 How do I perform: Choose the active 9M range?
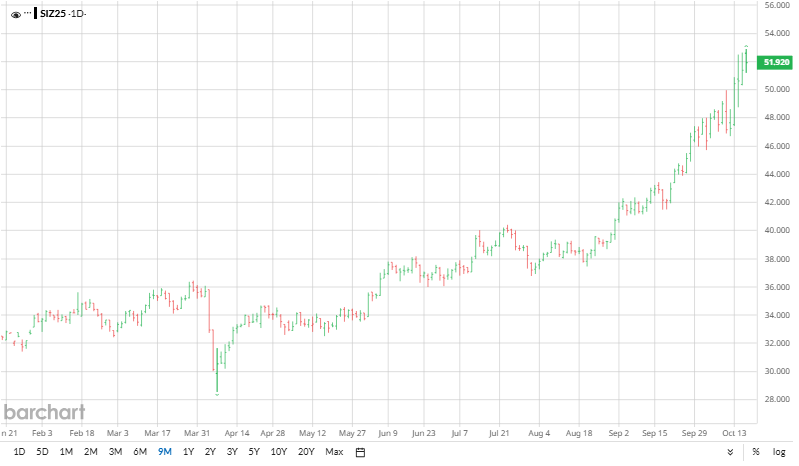[165, 452]
